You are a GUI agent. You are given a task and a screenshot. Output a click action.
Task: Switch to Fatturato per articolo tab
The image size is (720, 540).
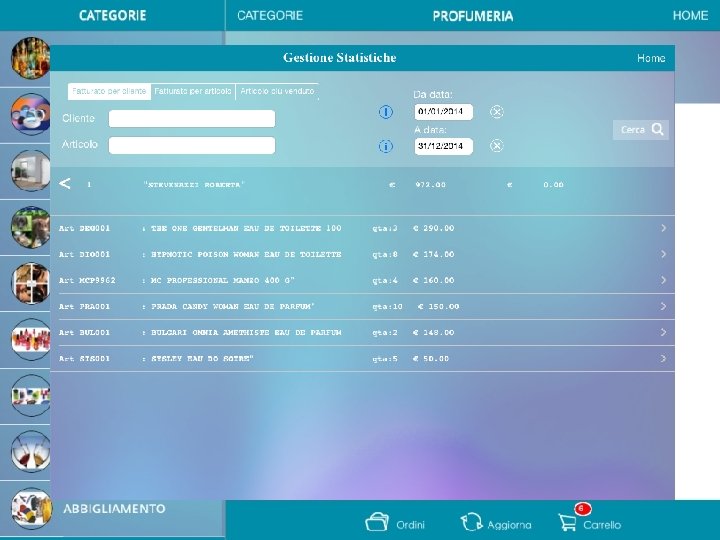point(193,91)
